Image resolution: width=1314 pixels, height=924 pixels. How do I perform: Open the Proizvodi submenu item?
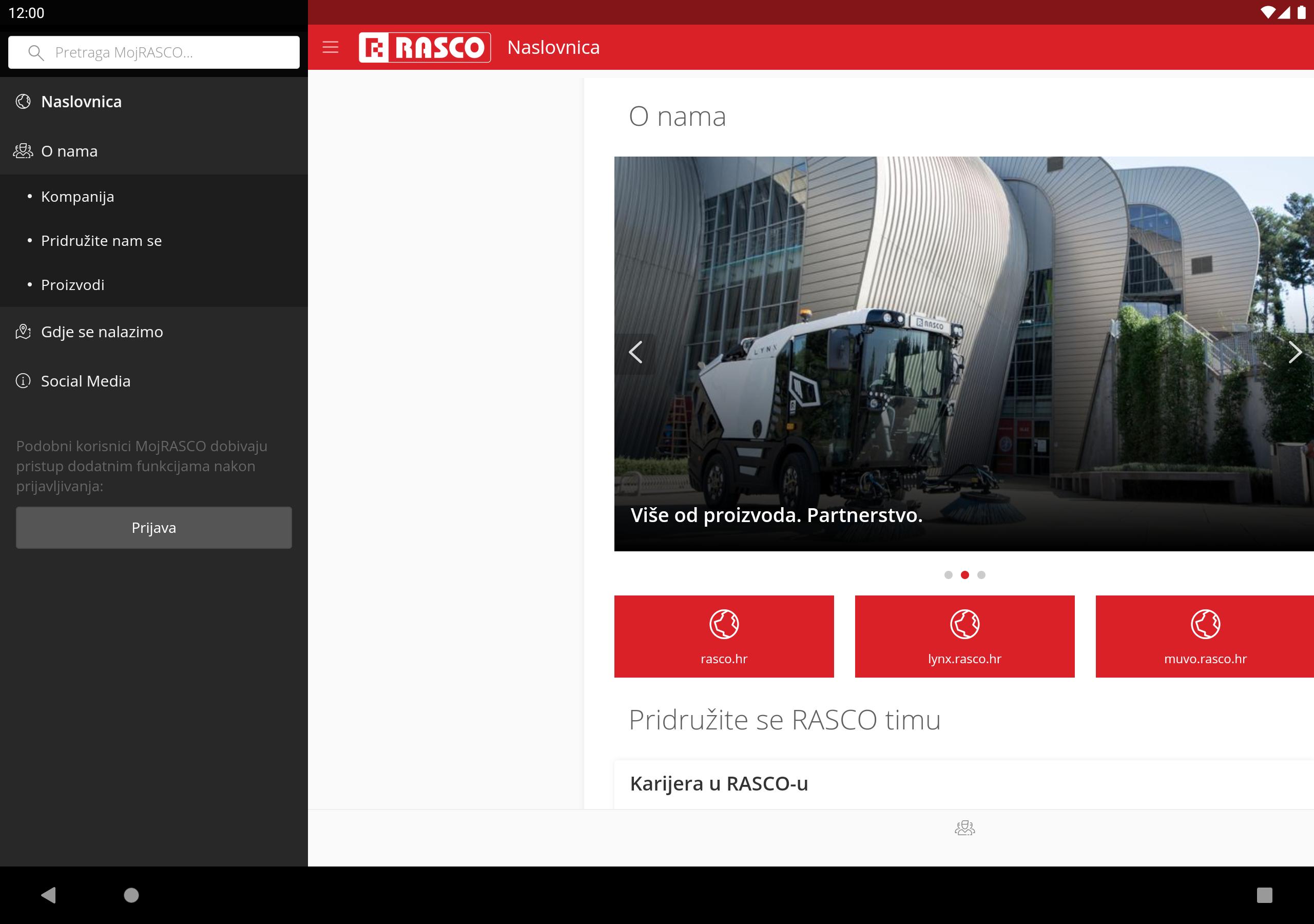[x=154, y=284]
